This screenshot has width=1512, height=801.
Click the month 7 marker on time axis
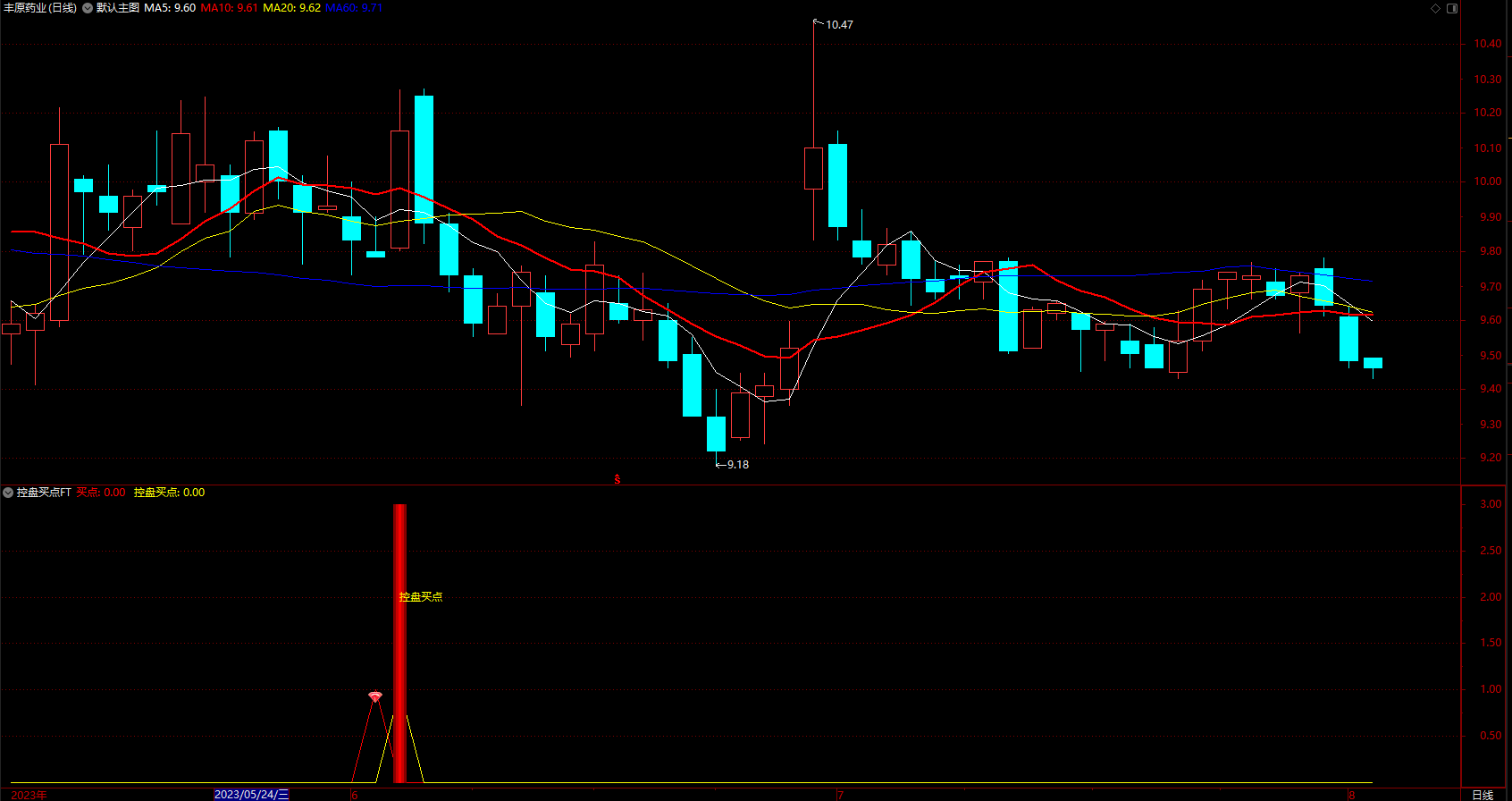coord(840,795)
